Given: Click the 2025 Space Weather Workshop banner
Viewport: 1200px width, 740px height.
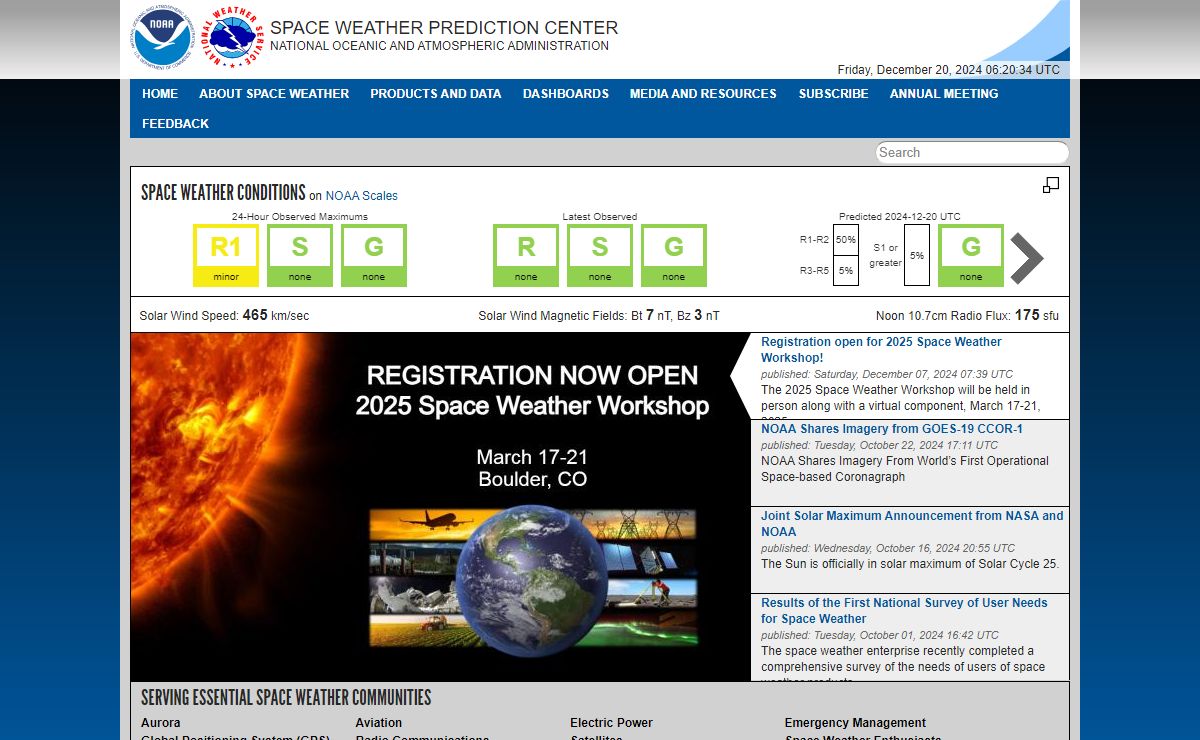Looking at the screenshot, I should 440,506.
